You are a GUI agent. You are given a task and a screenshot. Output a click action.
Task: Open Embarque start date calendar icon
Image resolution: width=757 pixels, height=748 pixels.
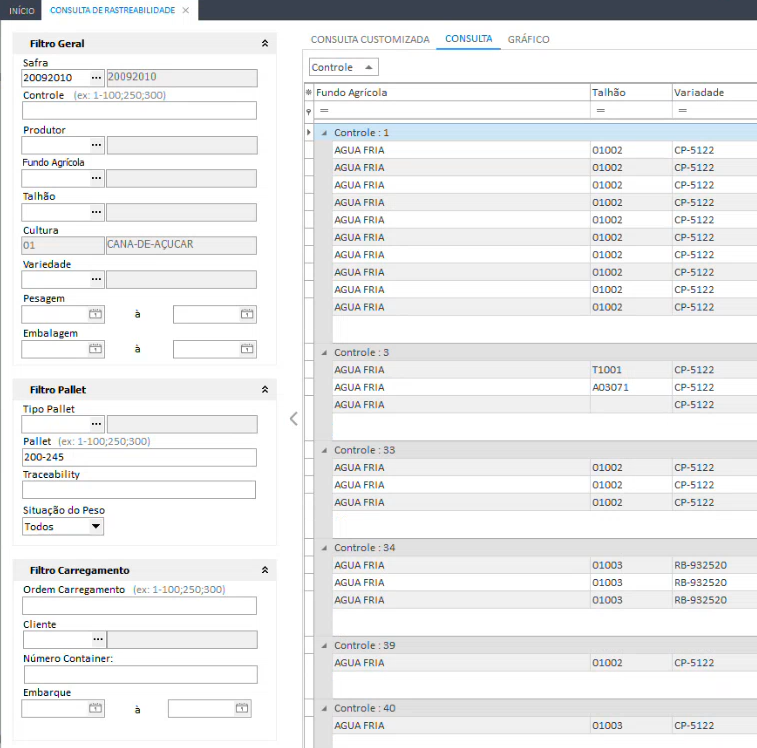(96, 708)
